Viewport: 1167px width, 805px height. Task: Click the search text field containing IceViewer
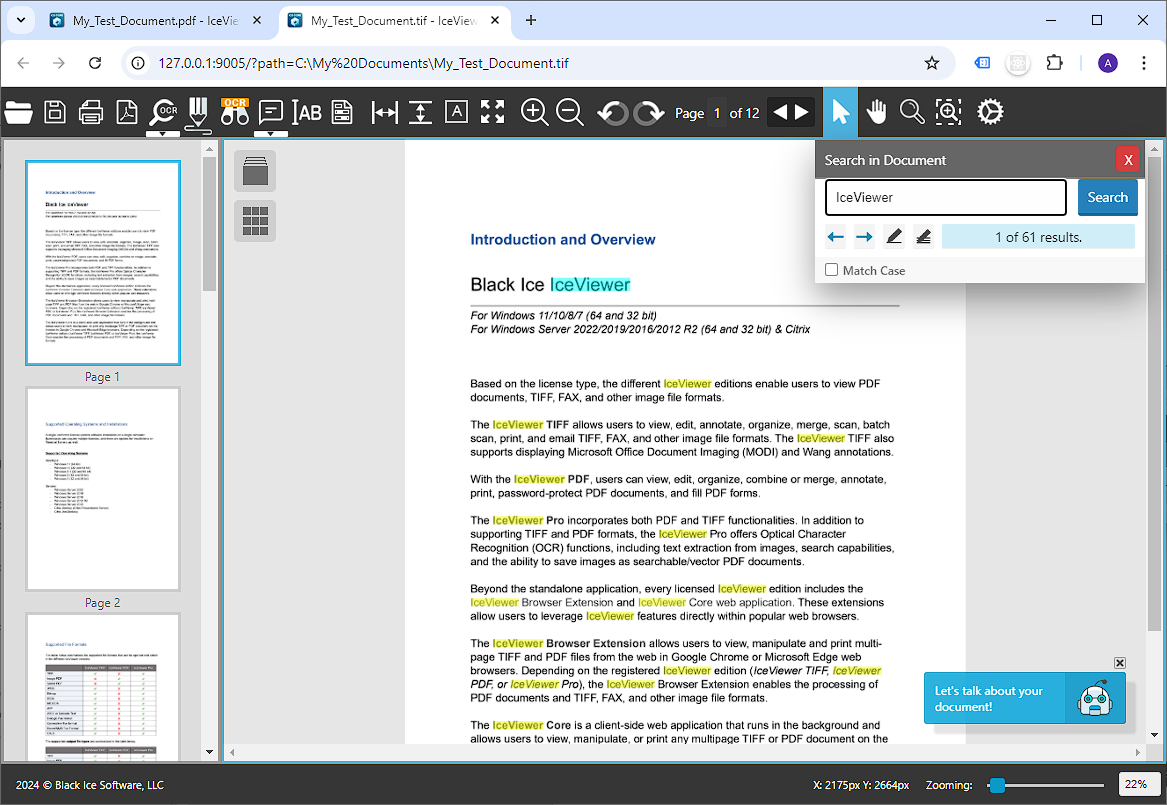pos(946,197)
